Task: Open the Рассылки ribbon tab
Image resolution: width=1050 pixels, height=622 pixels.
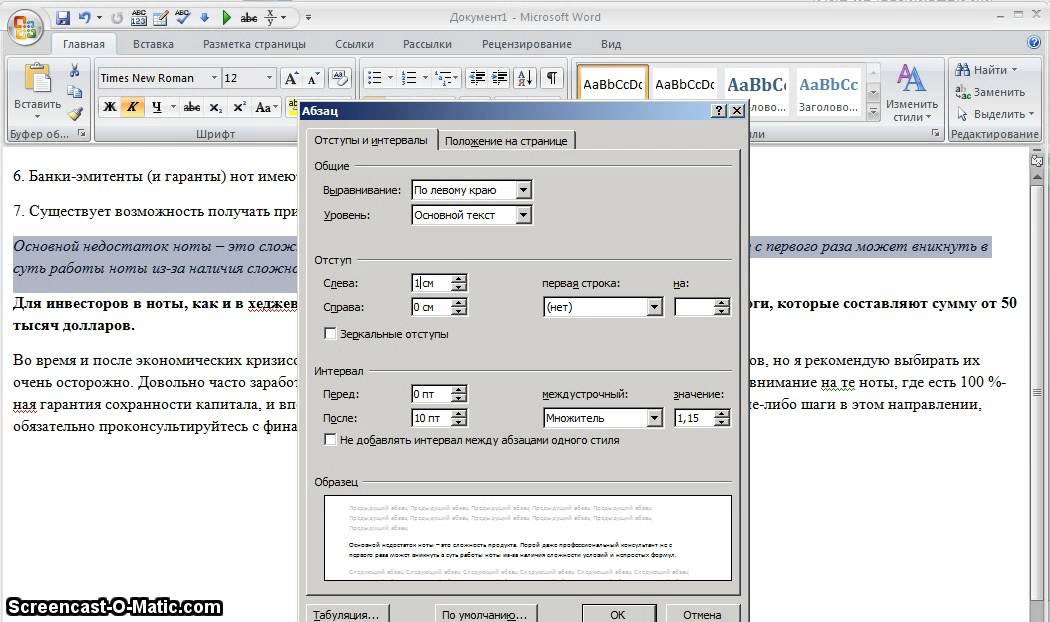Action: point(427,44)
